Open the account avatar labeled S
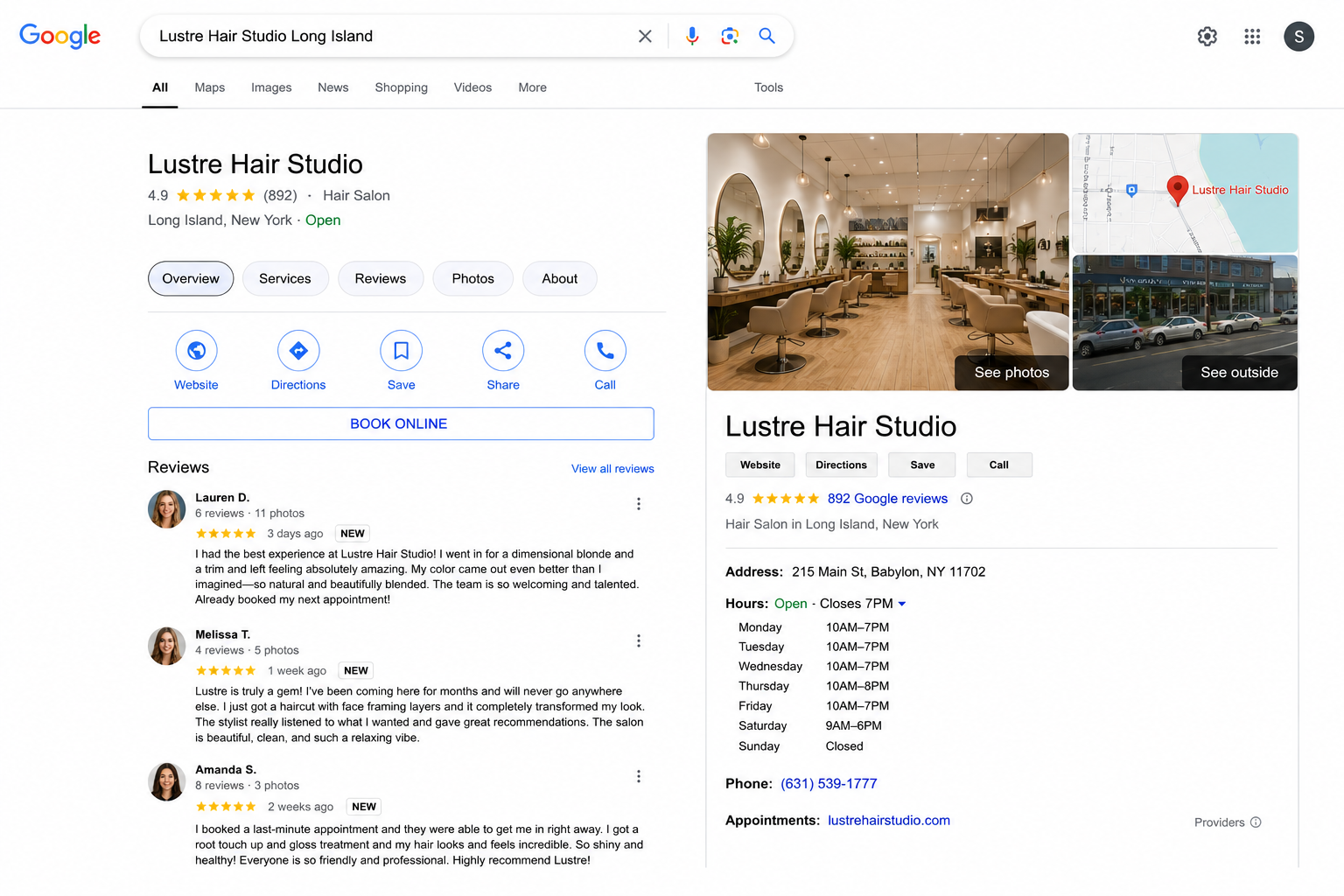Image resolution: width=1344 pixels, height=896 pixels. [1298, 36]
